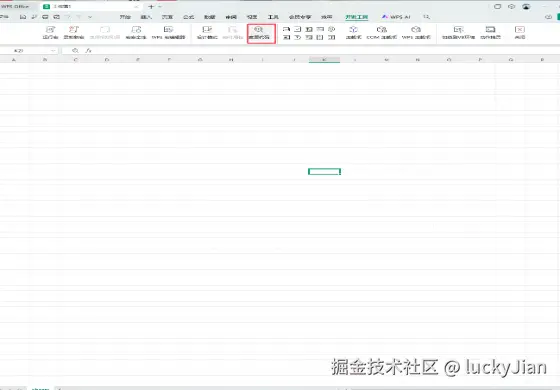Screen dimensions: 560x390
Task: Toggle Use Relative References (使用相对引用)
Action: 105,32
